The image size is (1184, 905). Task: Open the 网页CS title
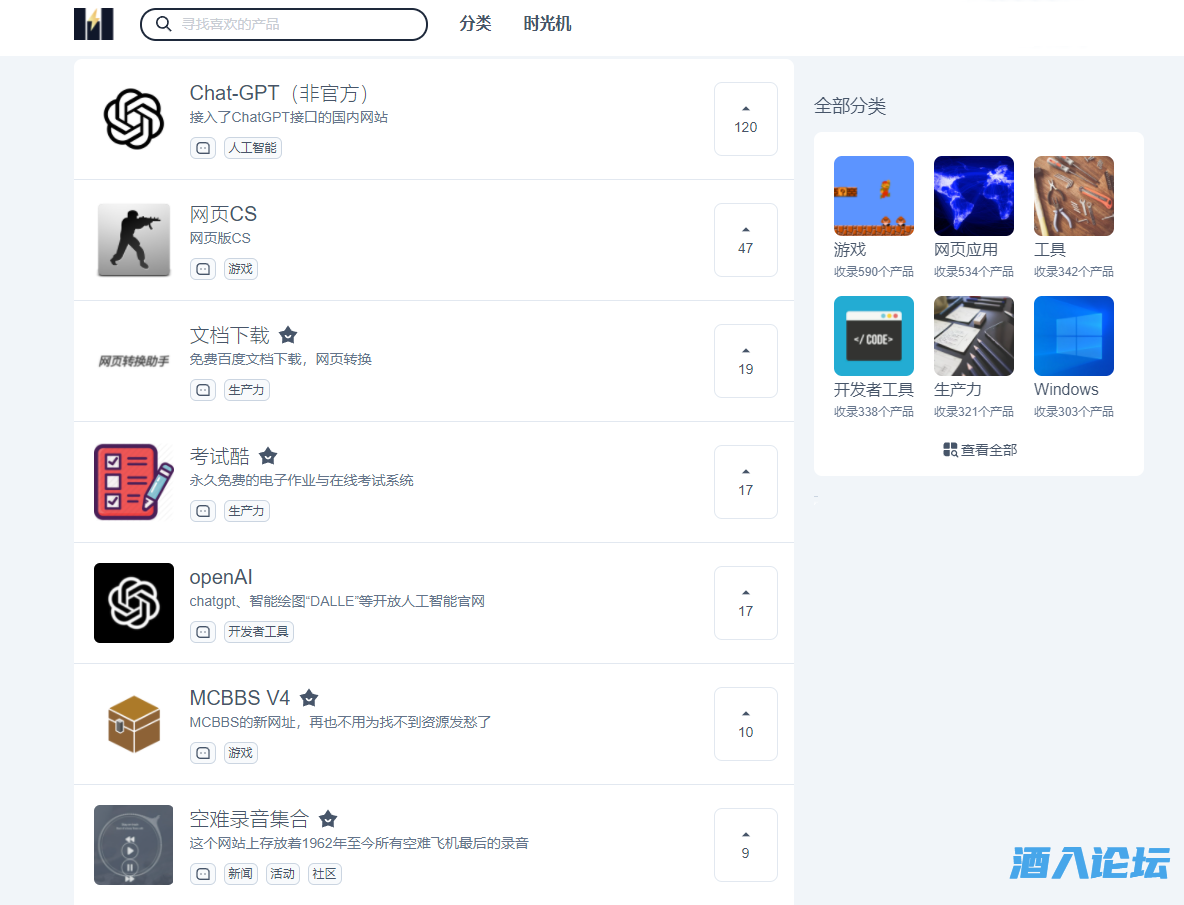click(x=224, y=214)
